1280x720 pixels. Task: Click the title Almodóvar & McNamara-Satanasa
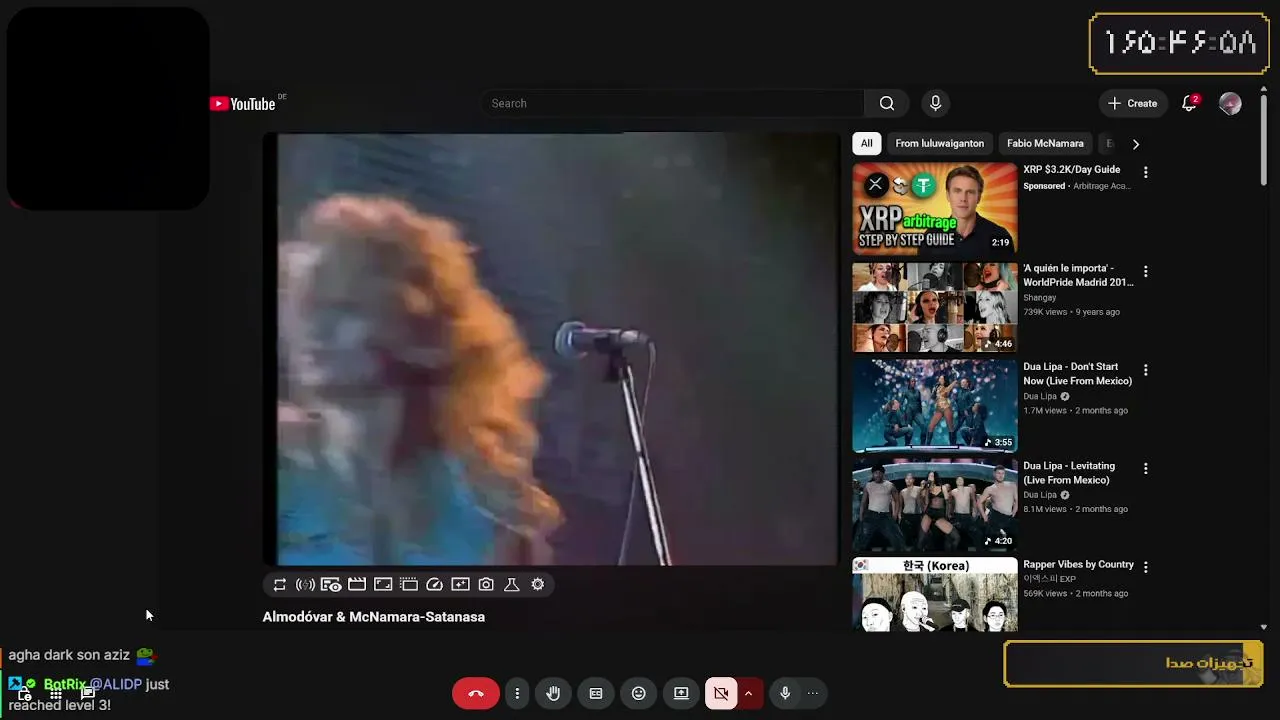tap(374, 617)
